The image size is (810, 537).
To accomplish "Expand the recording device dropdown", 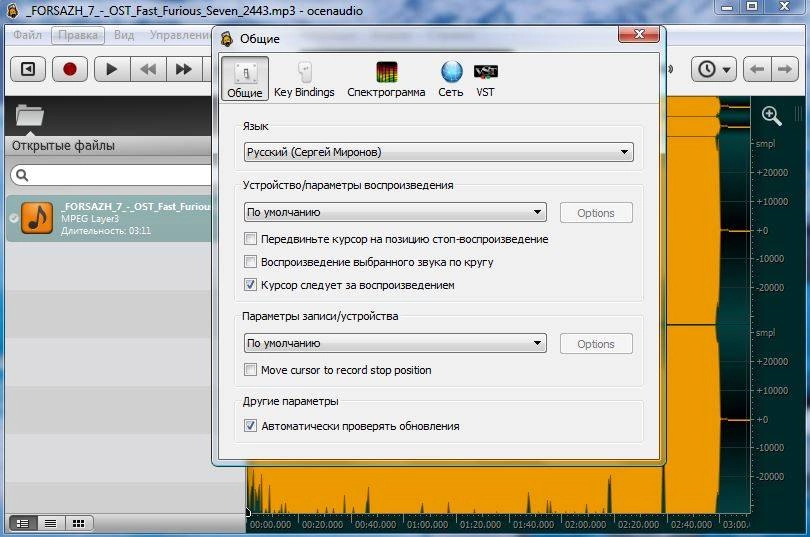I will click(395, 343).
